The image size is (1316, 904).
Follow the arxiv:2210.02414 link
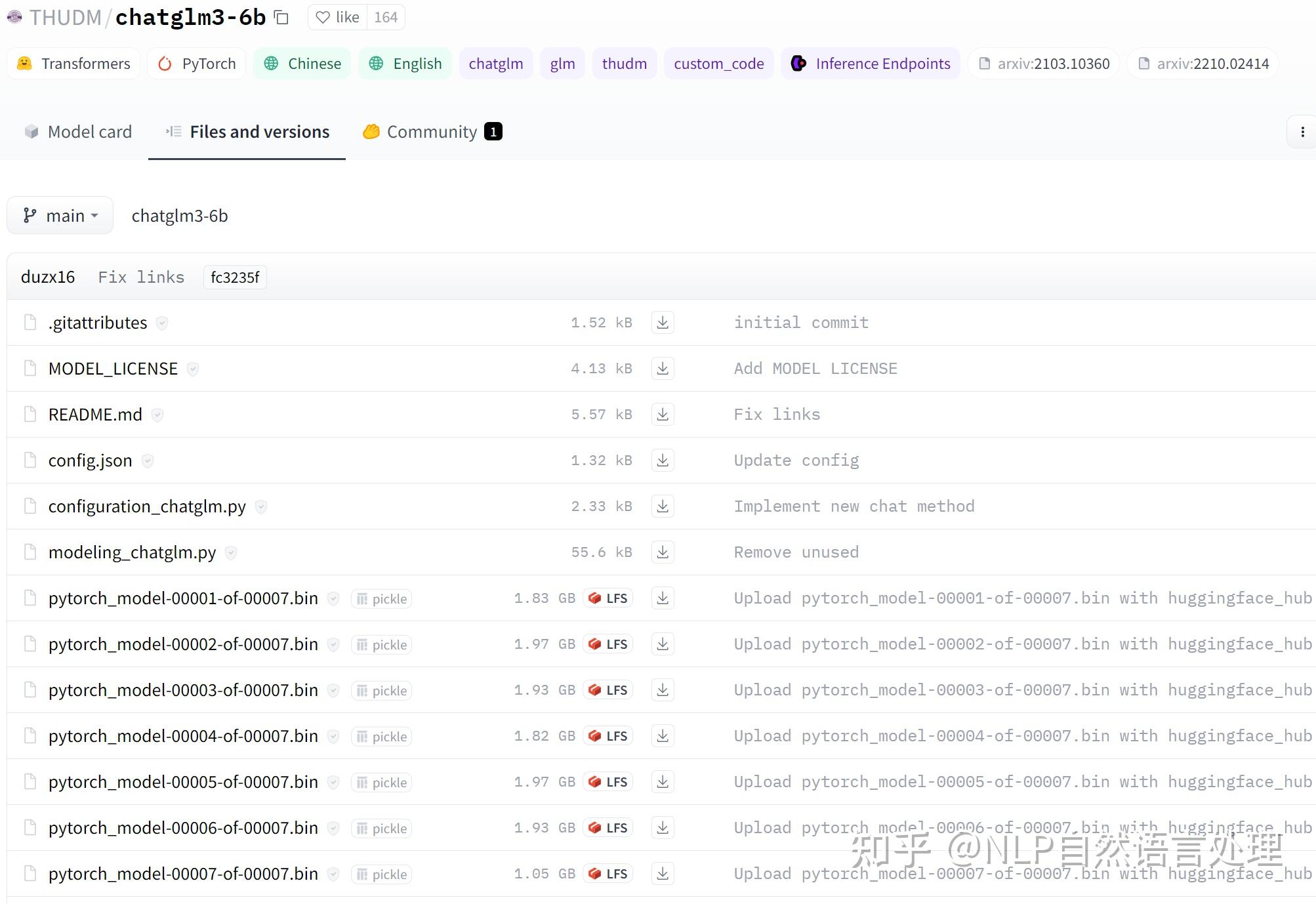(x=1203, y=63)
